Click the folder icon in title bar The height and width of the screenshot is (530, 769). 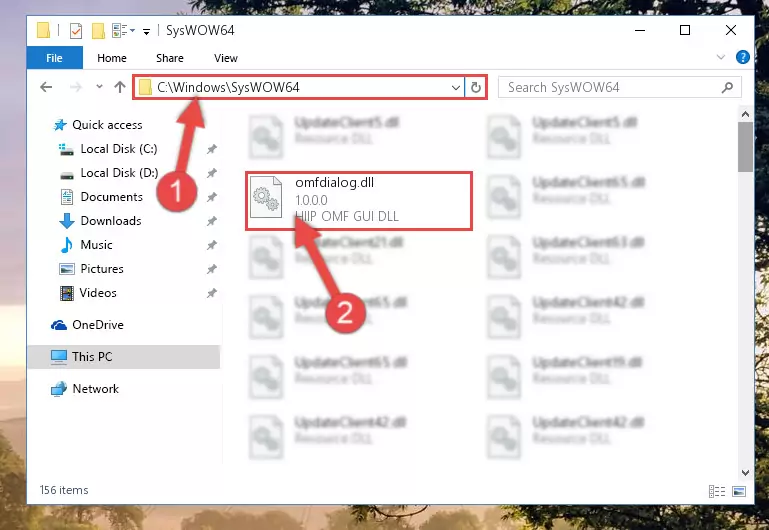(x=43, y=30)
